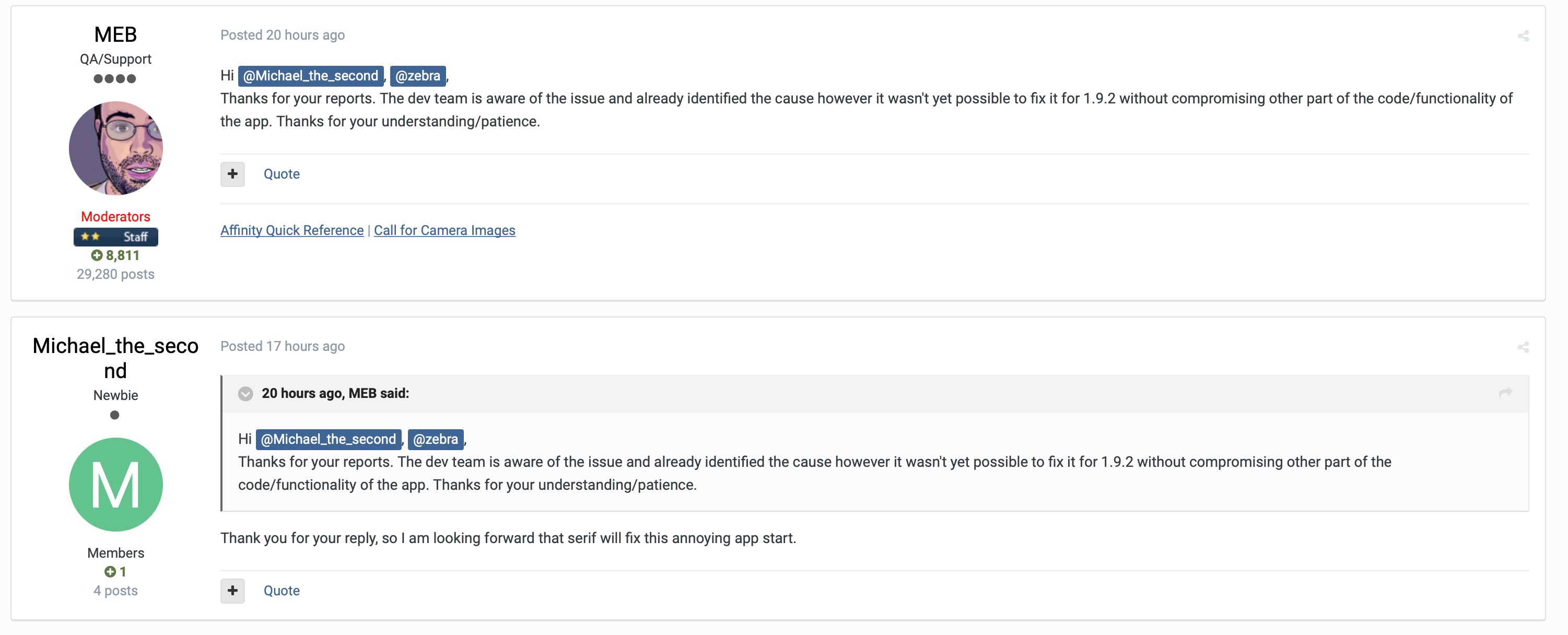Click the Staff rank badge under Moderators
The height and width of the screenshot is (635, 1568).
[x=115, y=237]
